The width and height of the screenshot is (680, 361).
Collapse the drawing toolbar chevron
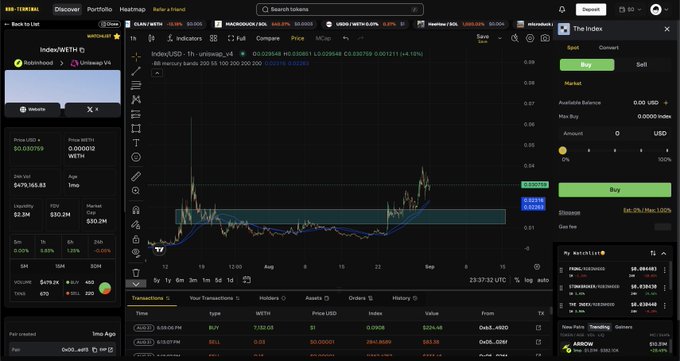pos(136,284)
